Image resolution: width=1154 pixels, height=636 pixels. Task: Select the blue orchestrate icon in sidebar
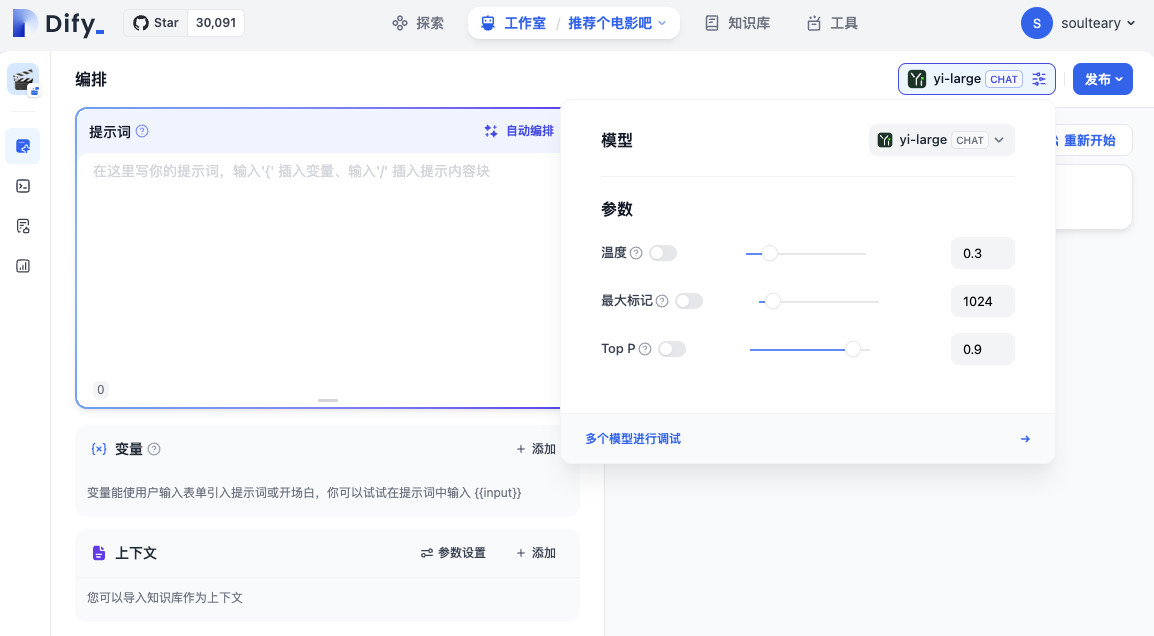[x=22, y=146]
